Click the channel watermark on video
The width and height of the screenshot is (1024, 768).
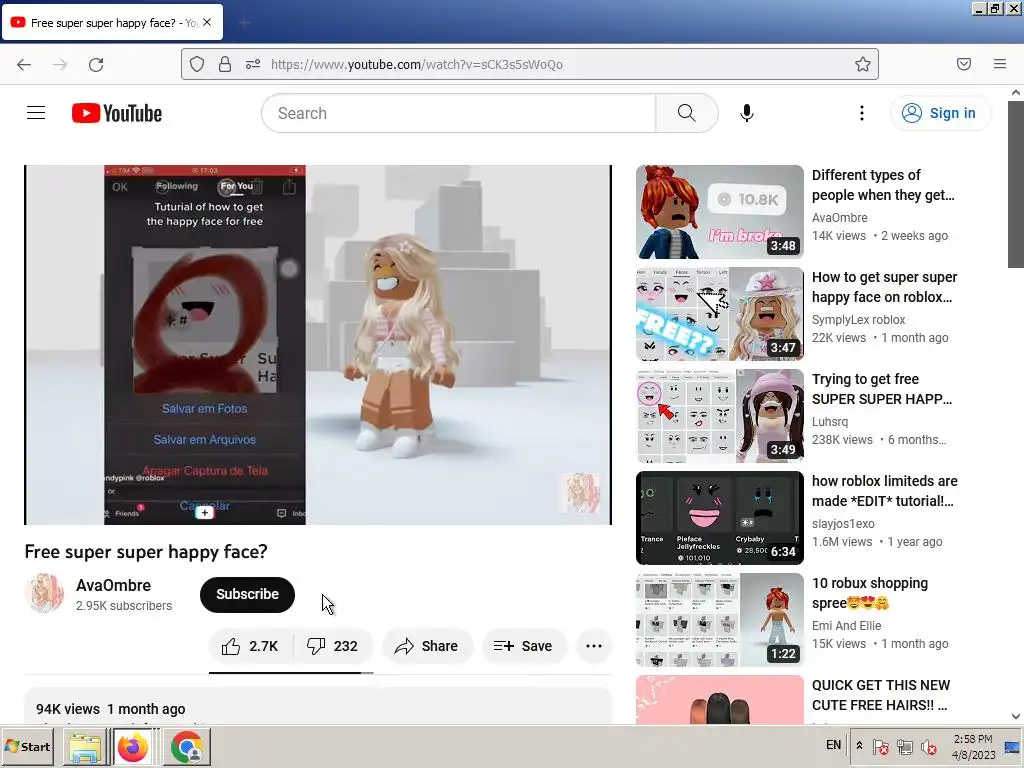click(579, 492)
